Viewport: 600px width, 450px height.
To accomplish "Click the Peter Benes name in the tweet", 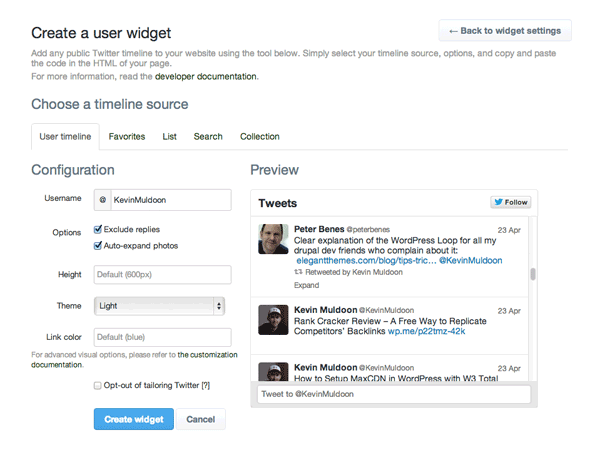I will (319, 229).
